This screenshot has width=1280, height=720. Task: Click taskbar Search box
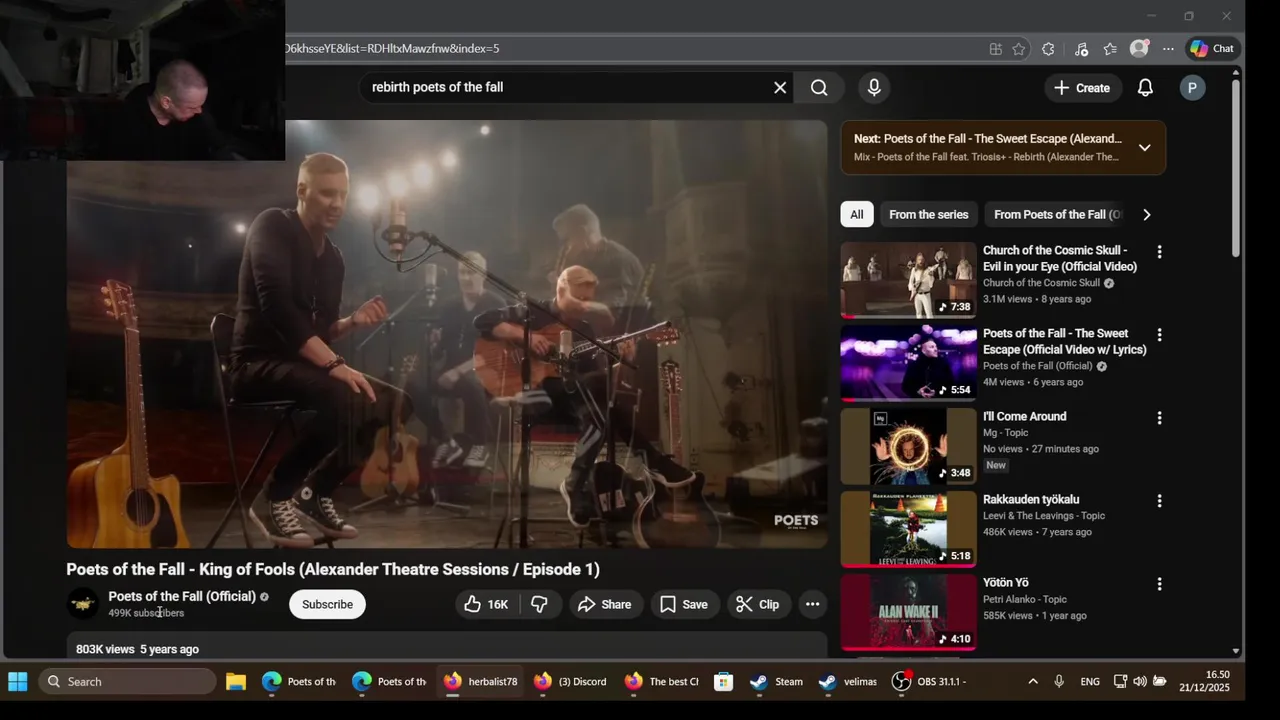[x=128, y=682]
